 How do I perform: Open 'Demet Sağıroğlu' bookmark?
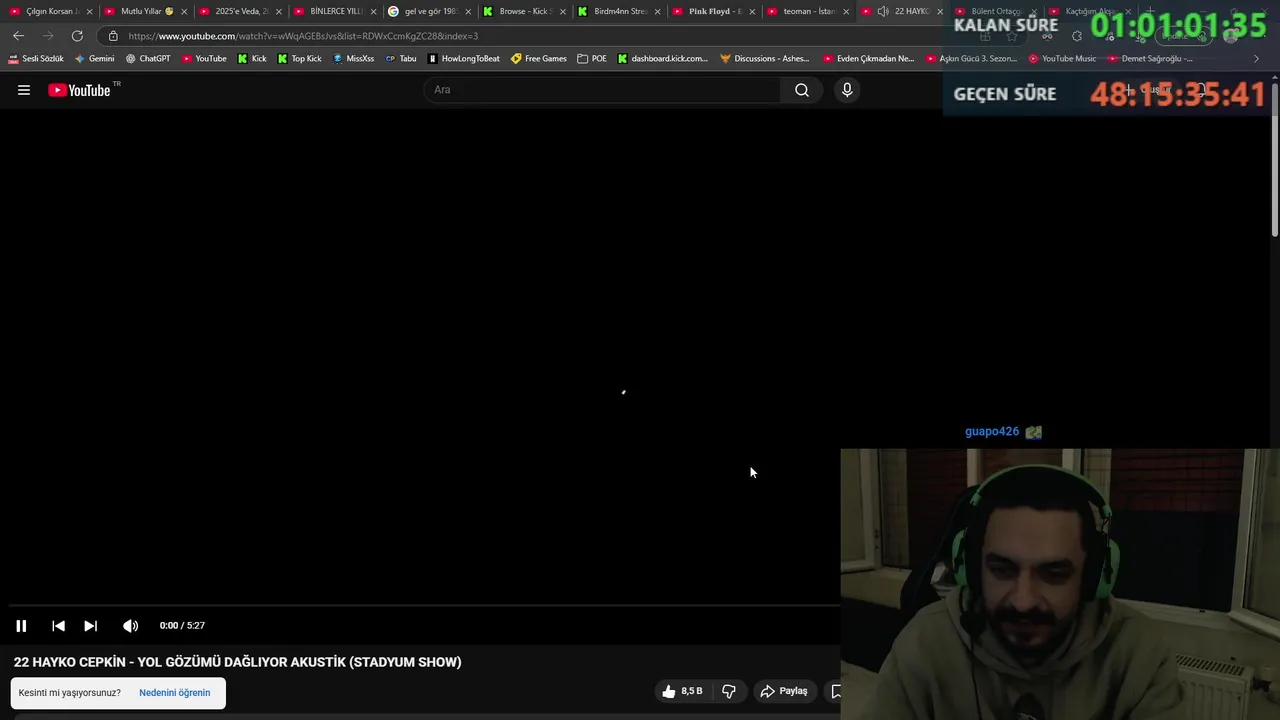pos(1150,59)
